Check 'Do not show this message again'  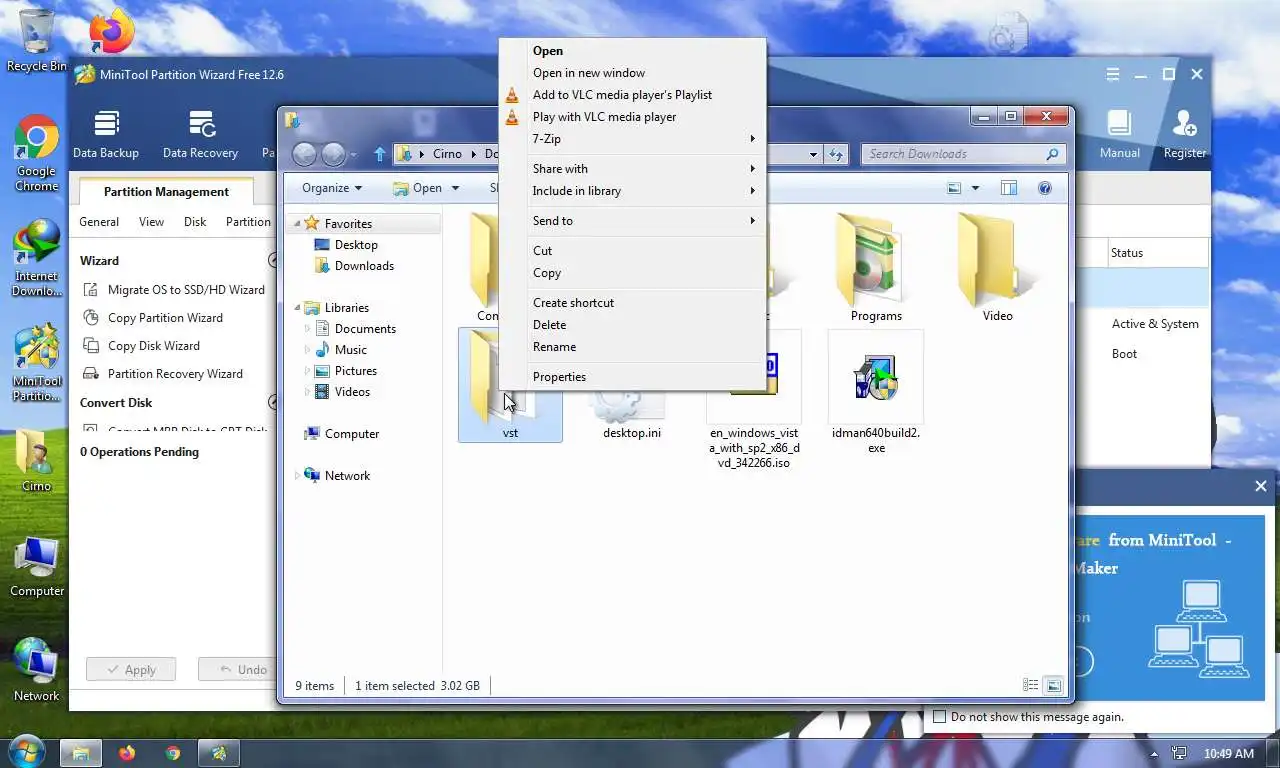click(939, 716)
